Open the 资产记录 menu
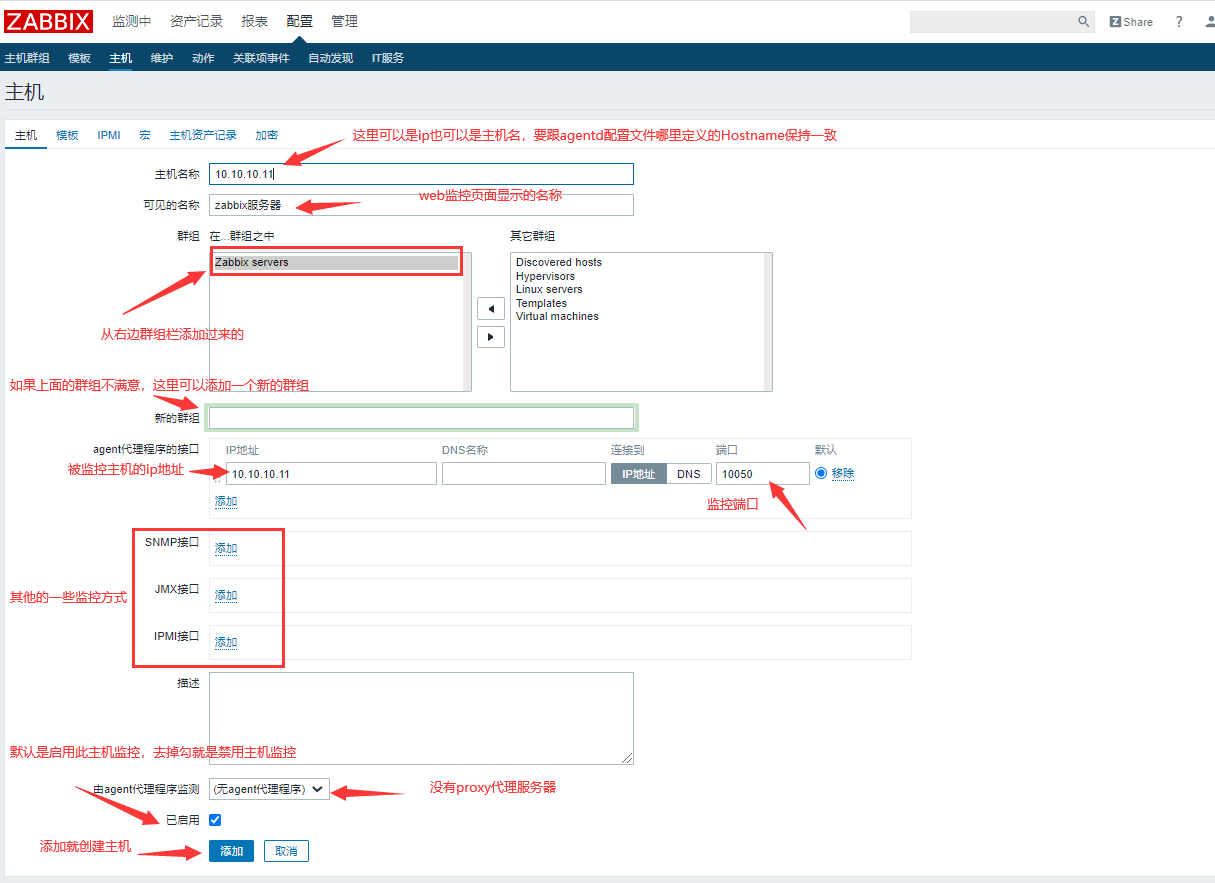 coord(196,21)
